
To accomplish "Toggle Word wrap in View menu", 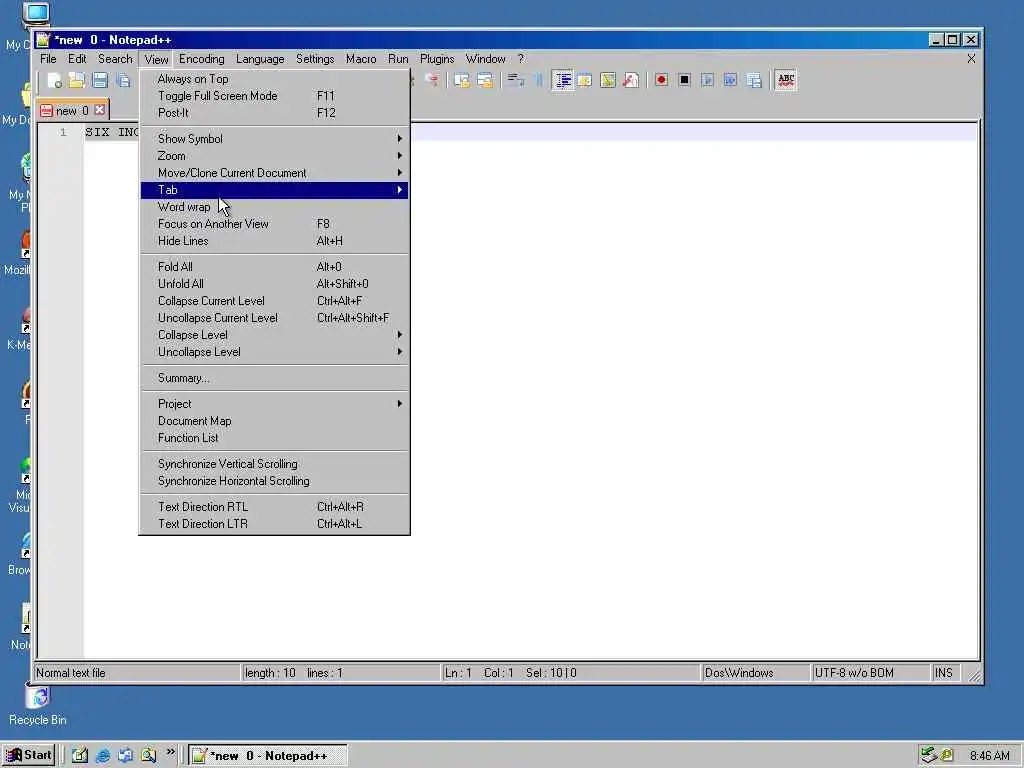I will coord(275,207).
